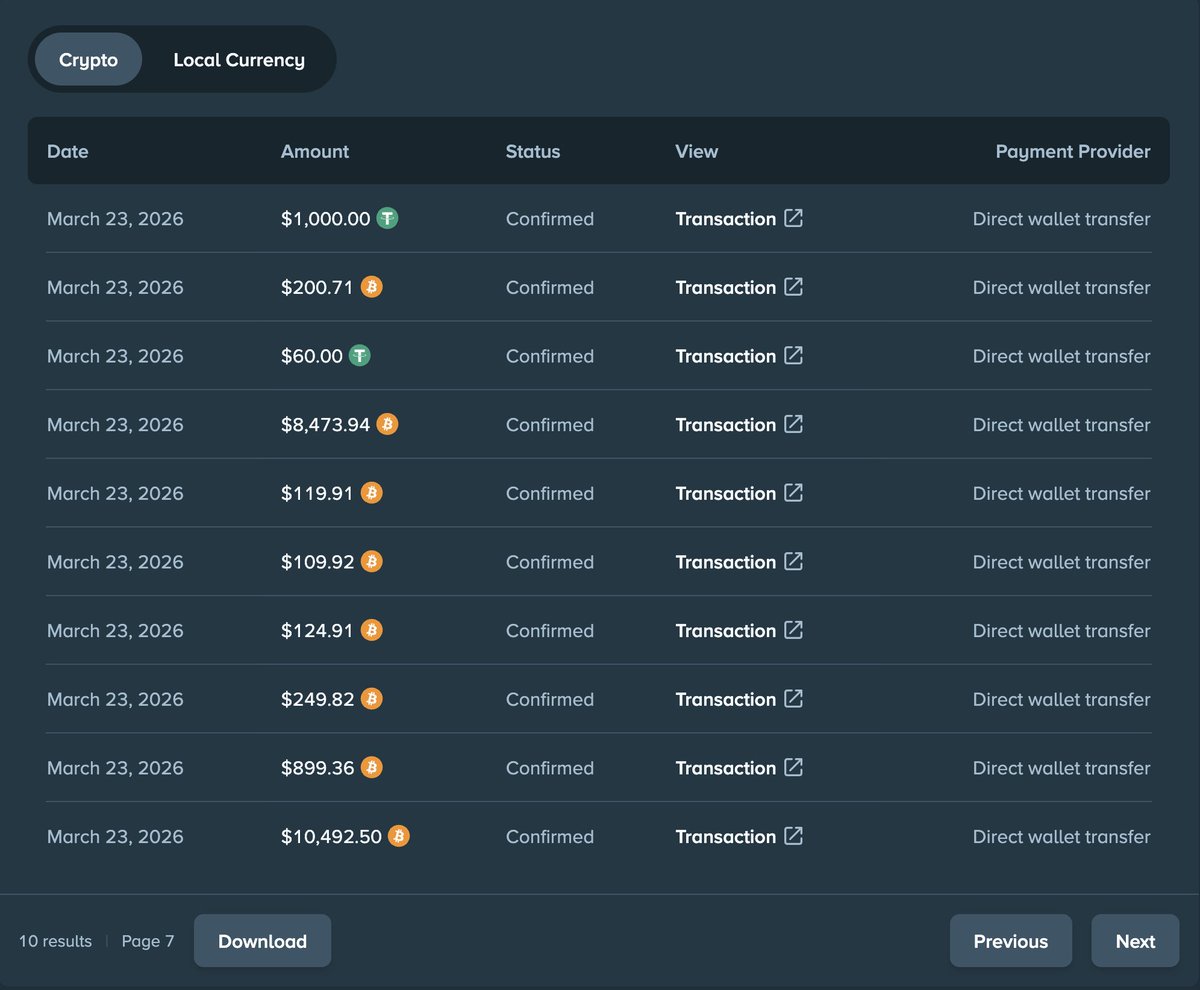Image resolution: width=1200 pixels, height=990 pixels.
Task: Go to the Previous page
Action: point(1010,941)
